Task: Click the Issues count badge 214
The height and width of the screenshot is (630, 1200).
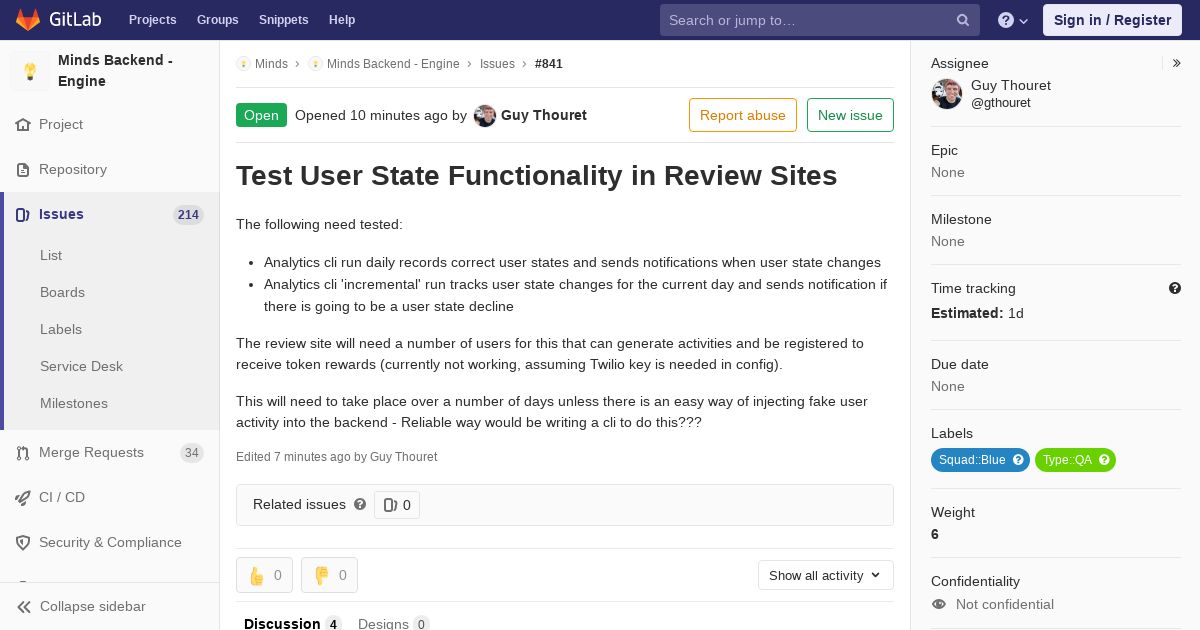Action: tap(188, 215)
